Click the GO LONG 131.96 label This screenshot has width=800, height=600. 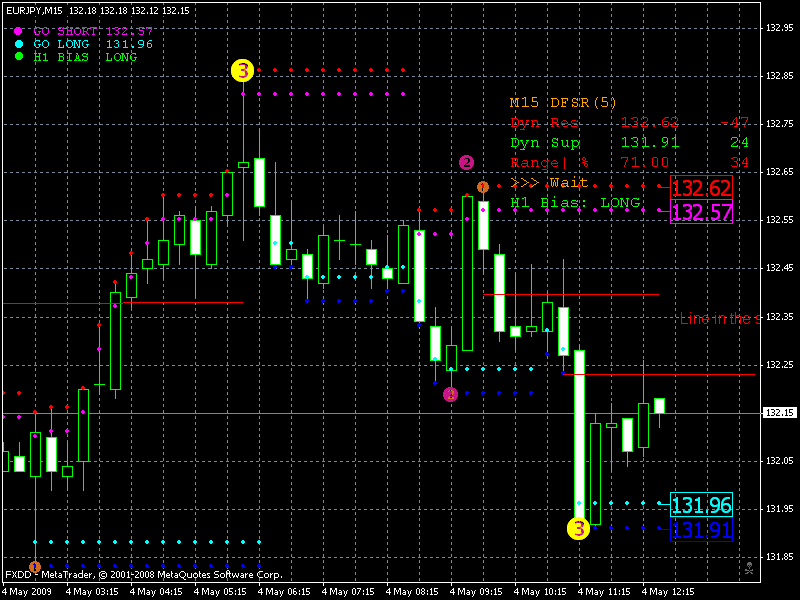(93, 44)
